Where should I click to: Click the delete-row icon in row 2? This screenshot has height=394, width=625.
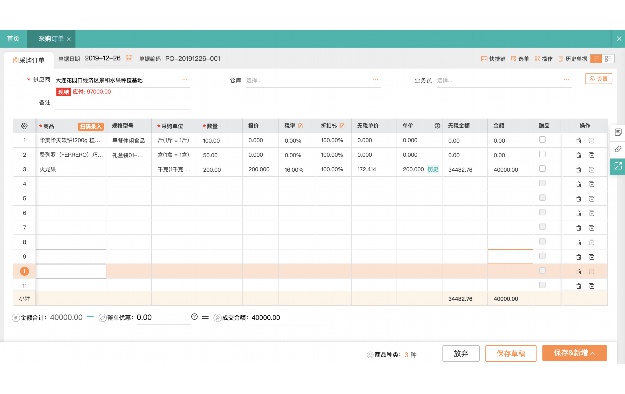[592, 155]
